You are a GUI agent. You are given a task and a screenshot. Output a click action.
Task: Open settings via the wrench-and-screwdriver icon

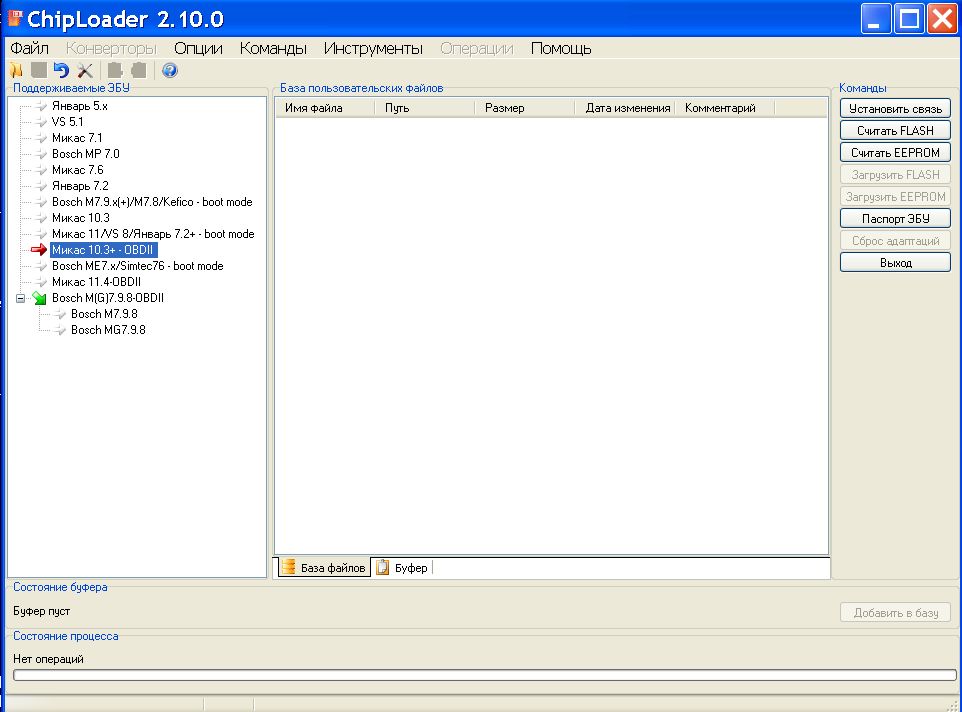[x=85, y=71]
